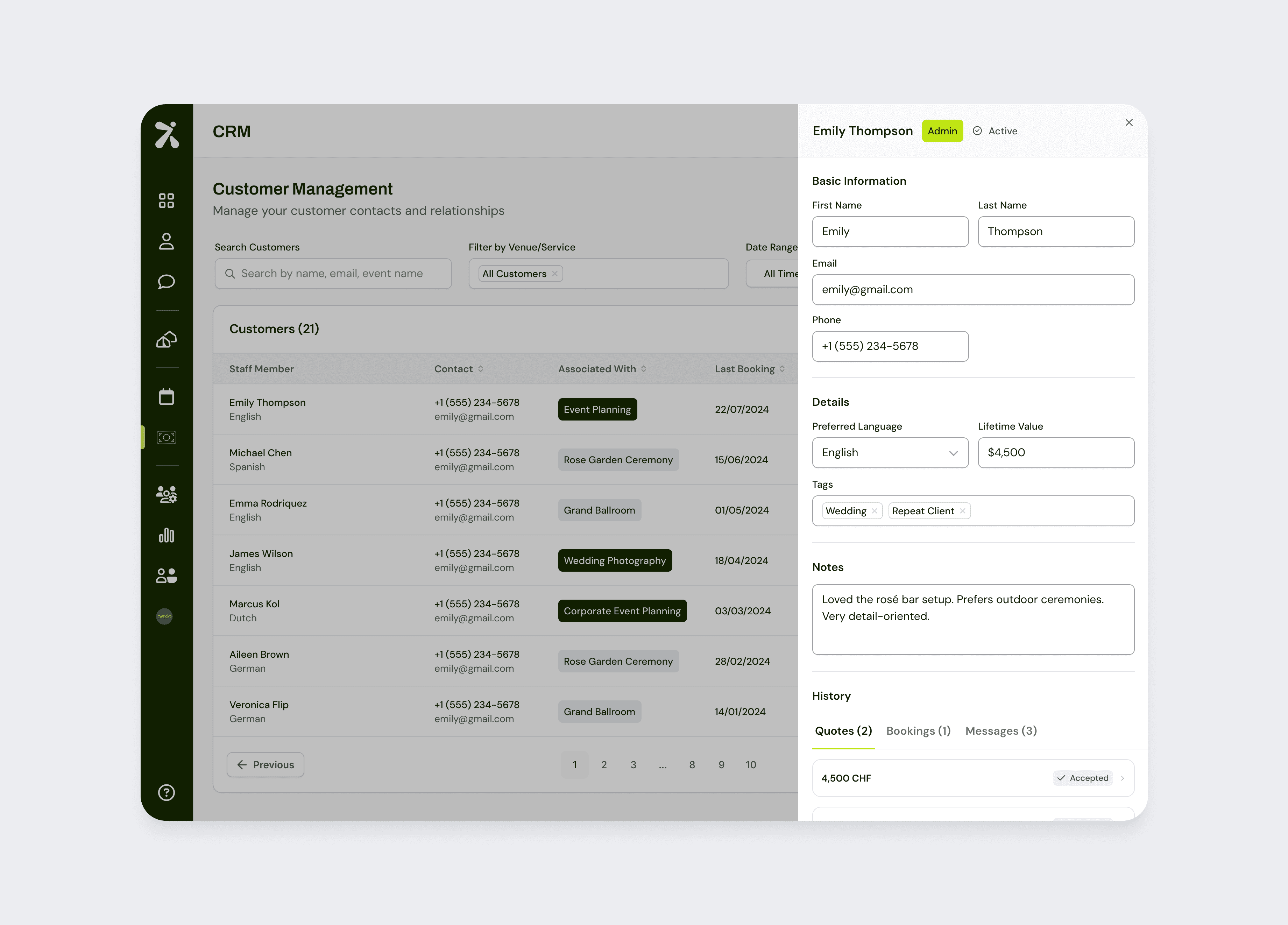Click the Previous pagination button
This screenshot has height=925, width=1288.
[x=265, y=764]
